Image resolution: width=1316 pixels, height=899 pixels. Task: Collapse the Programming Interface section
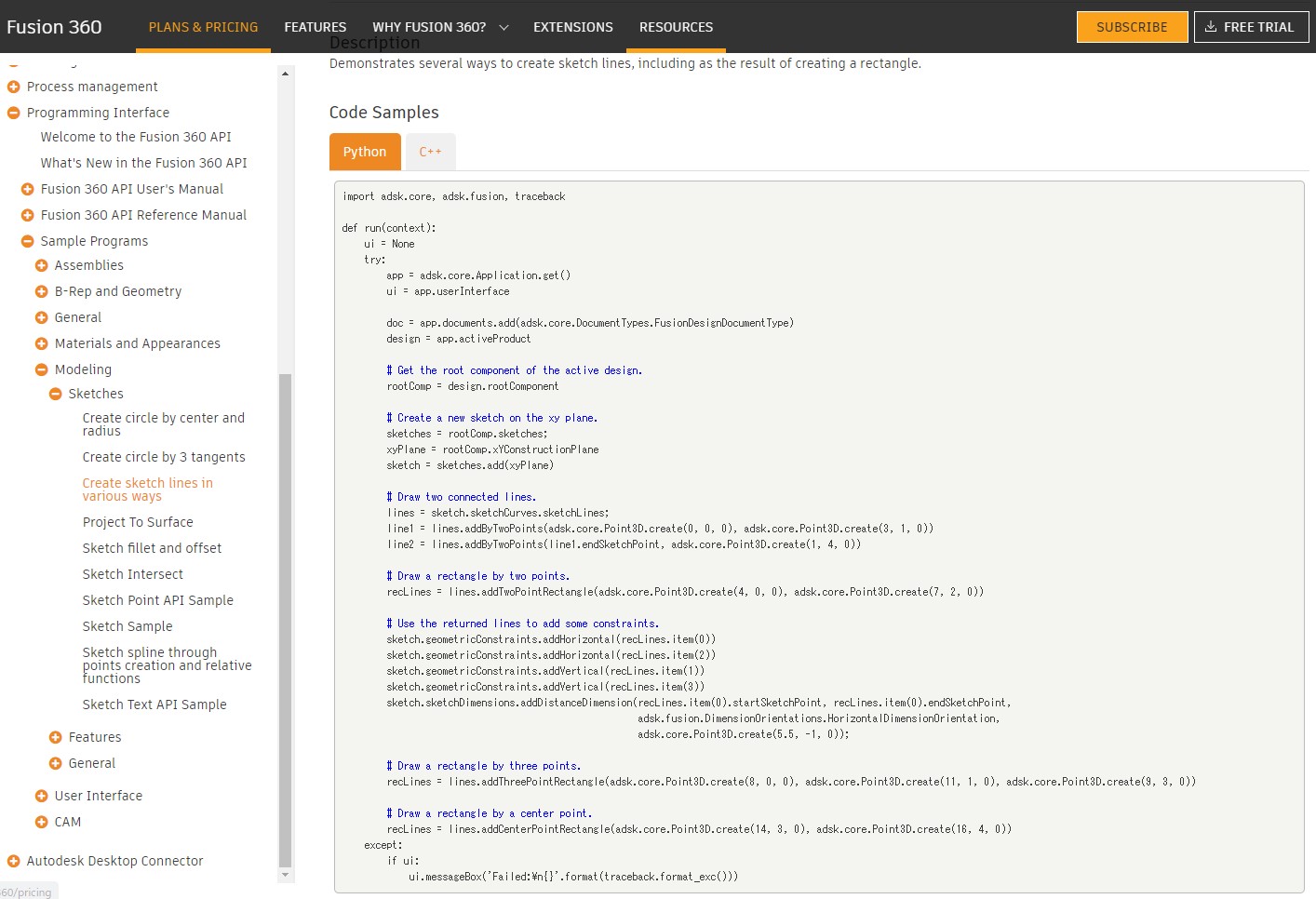pyautogui.click(x=14, y=113)
